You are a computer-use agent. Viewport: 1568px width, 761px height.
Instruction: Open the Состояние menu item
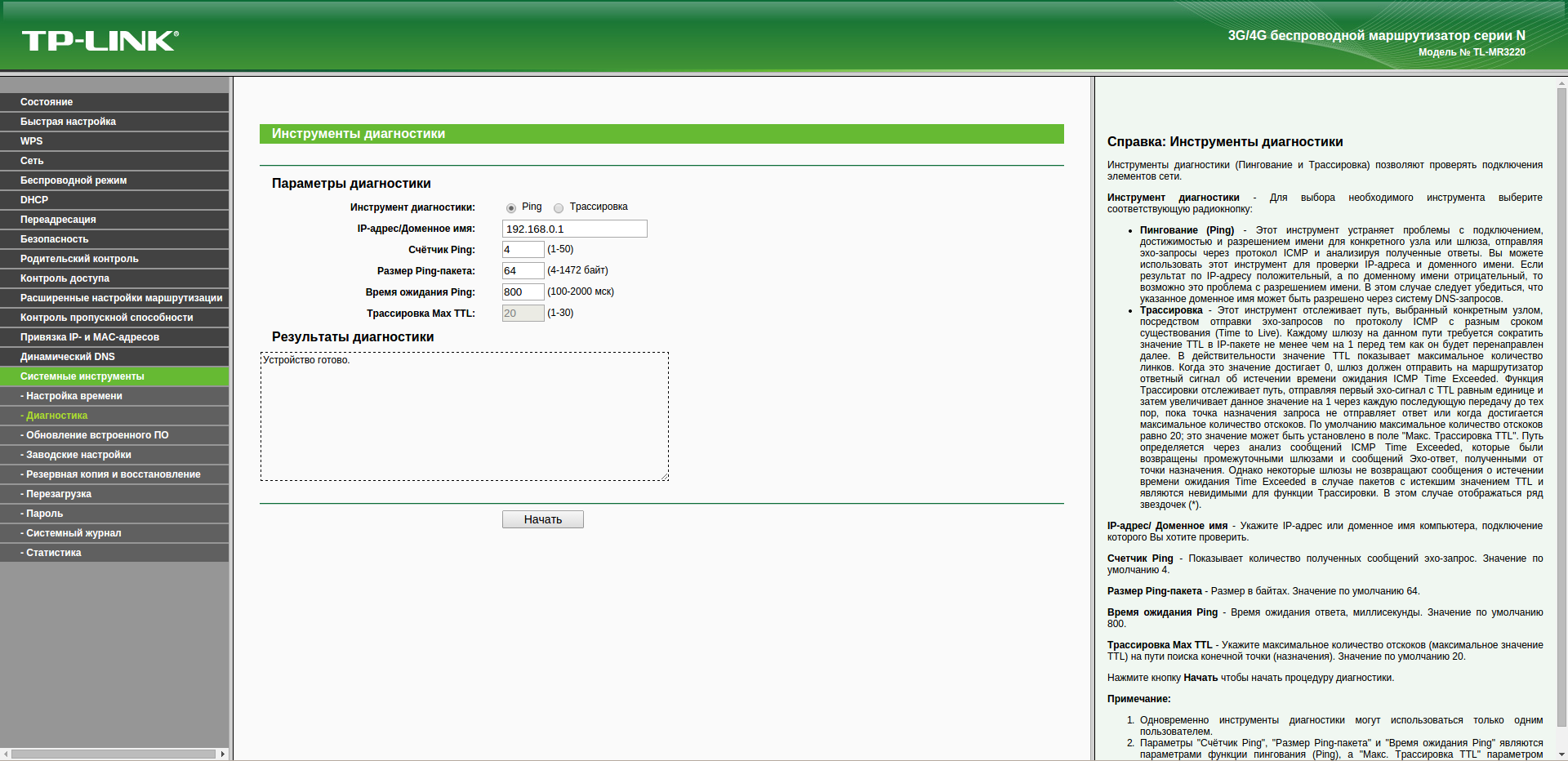(47, 102)
